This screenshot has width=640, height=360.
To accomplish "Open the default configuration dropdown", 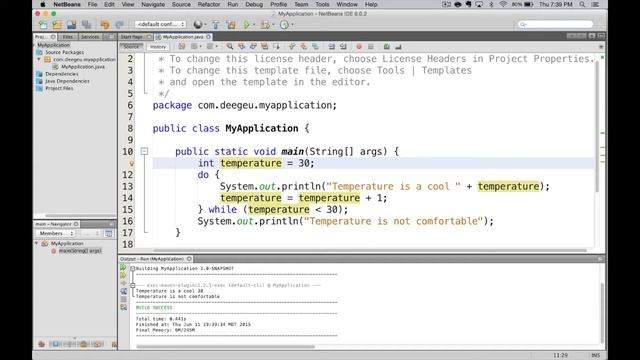I will coord(160,24).
